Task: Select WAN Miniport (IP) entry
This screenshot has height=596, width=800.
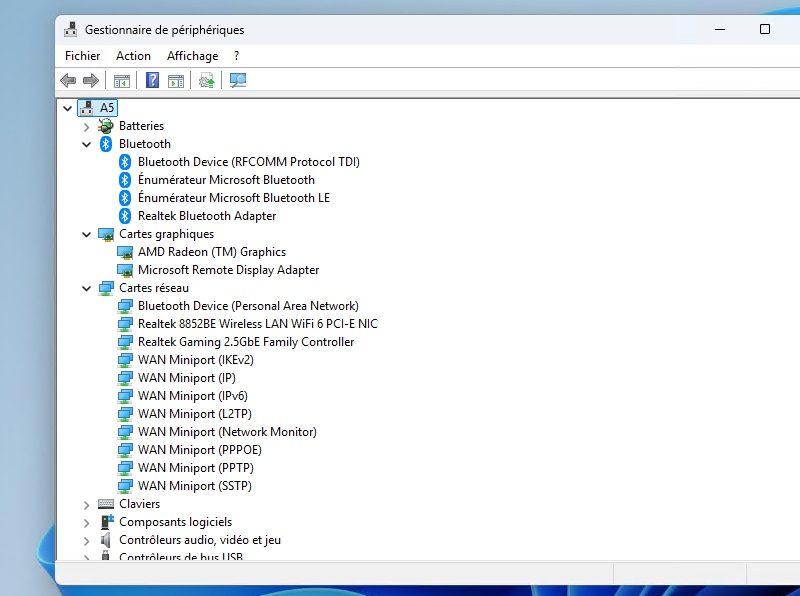Action: tap(187, 378)
